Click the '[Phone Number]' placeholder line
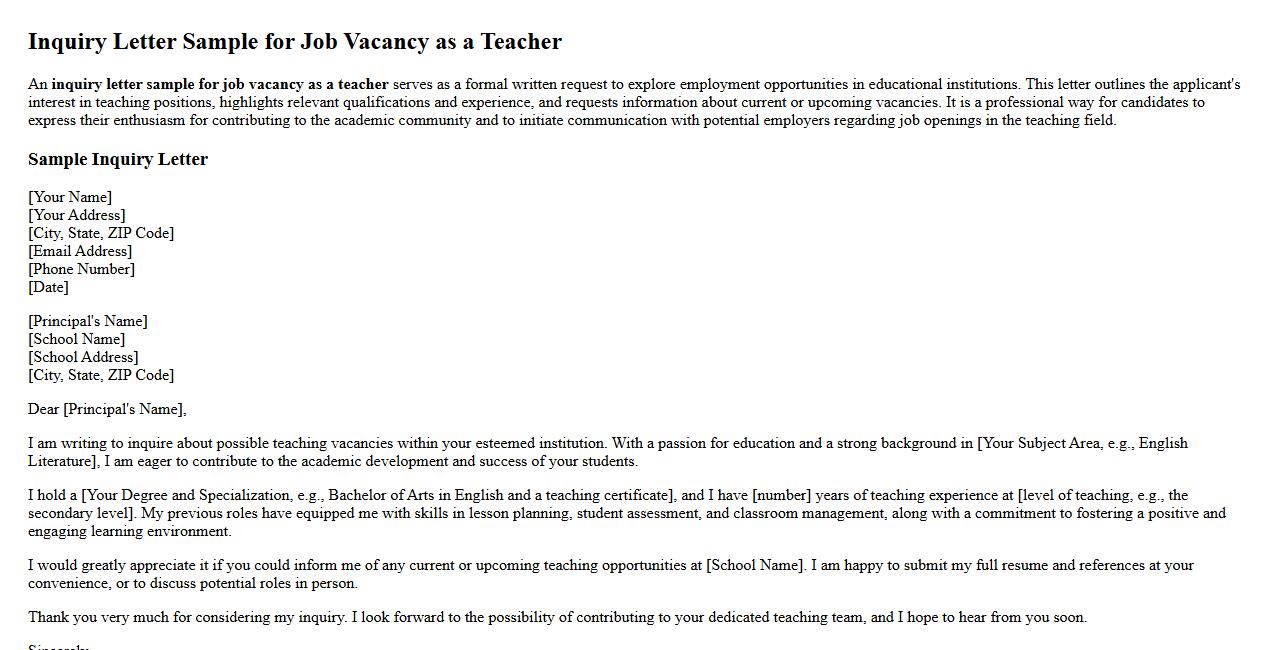The height and width of the screenshot is (650, 1278). [x=81, y=269]
